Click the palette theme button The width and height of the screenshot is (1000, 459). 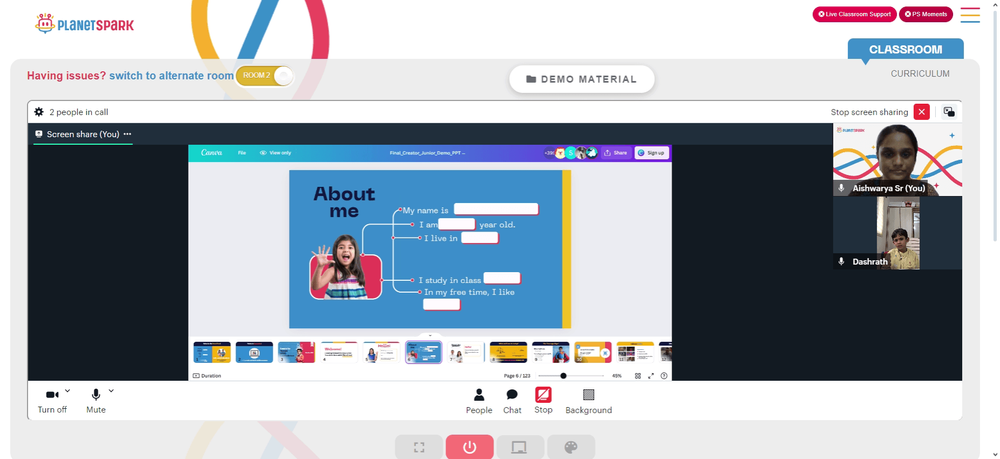[571, 447]
